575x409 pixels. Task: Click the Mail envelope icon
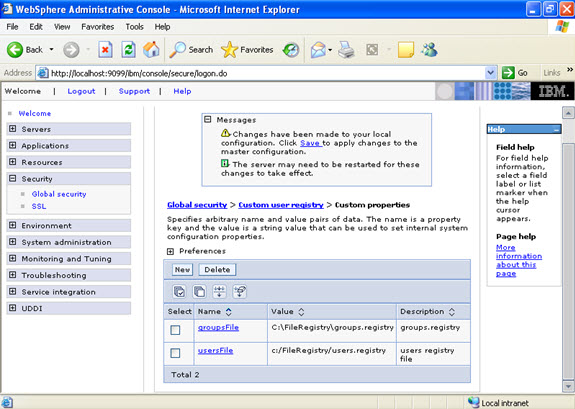pyautogui.click(x=318, y=50)
